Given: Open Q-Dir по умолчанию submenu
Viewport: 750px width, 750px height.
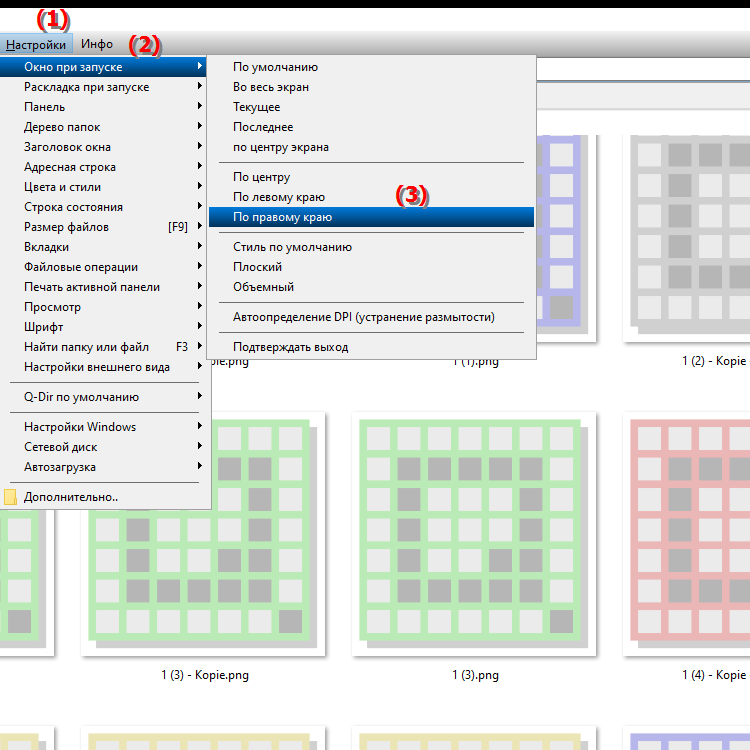Looking at the screenshot, I should pyautogui.click(x=103, y=397).
